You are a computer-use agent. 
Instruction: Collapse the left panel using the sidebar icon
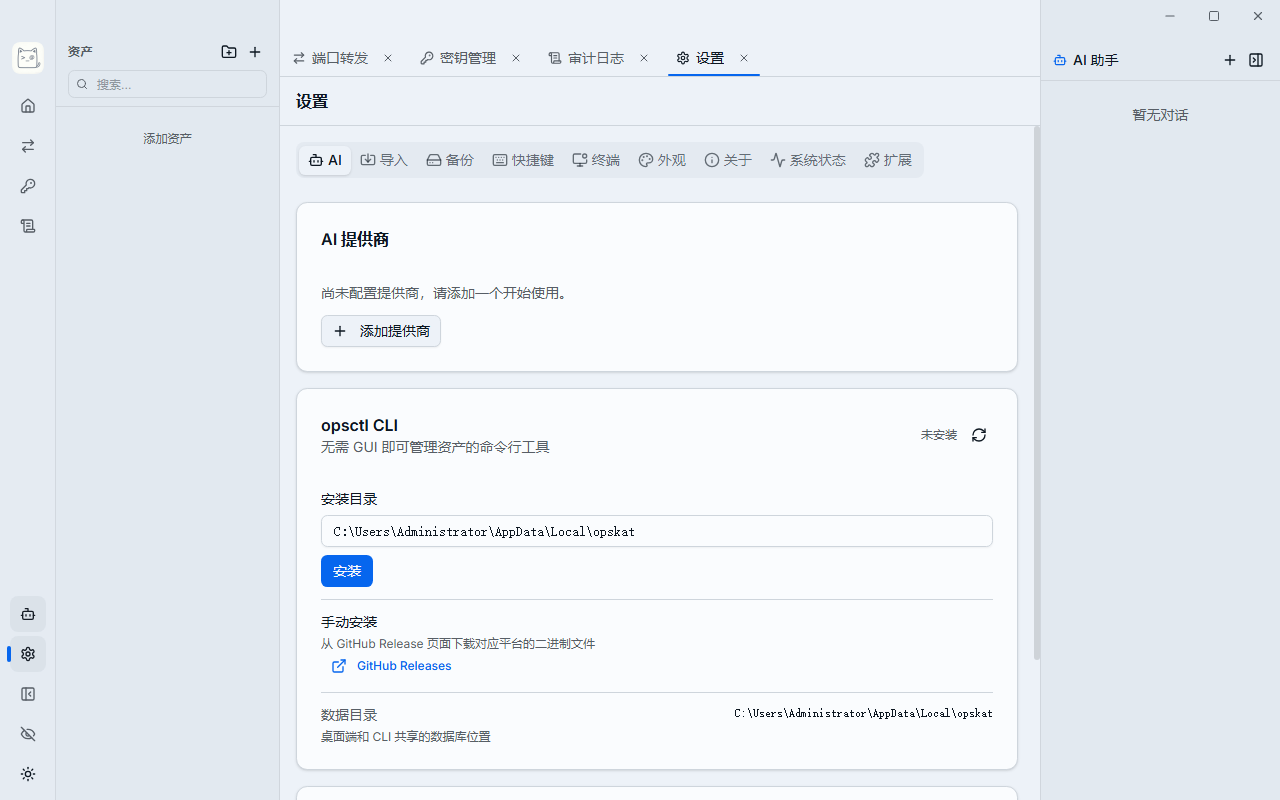[27, 694]
